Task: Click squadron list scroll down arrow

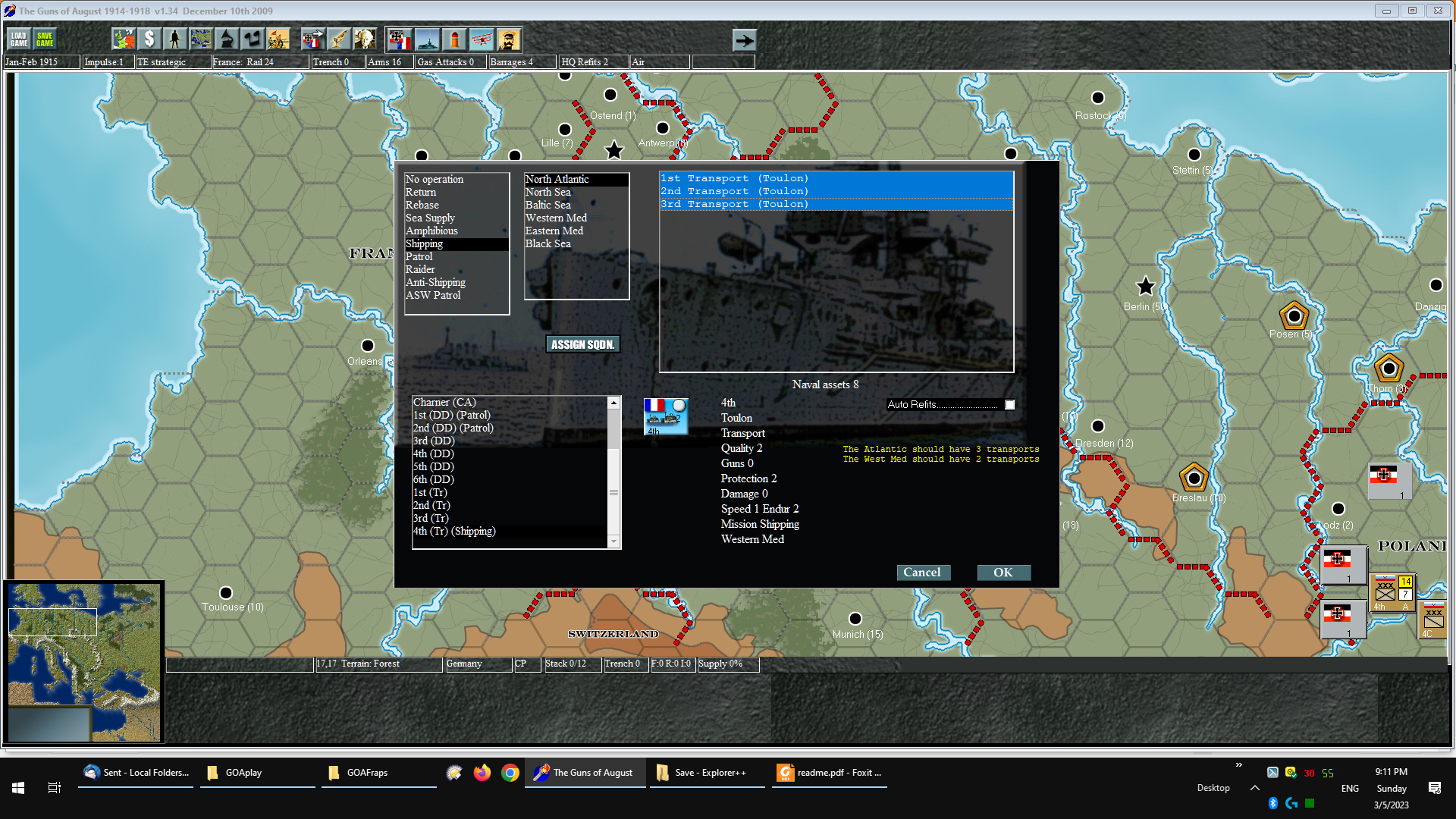Action: pos(613,541)
